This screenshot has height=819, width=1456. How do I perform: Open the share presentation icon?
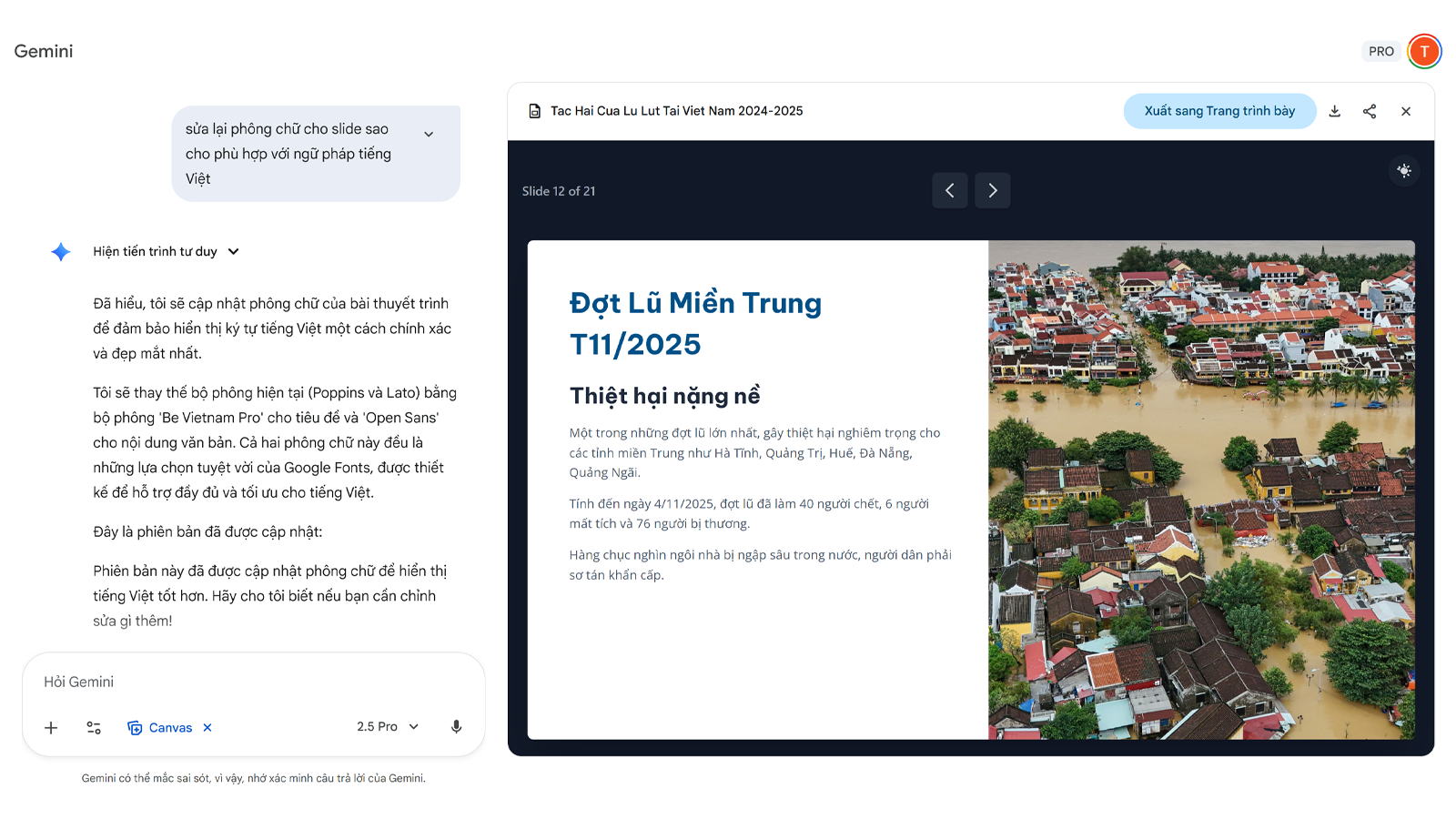1370,111
